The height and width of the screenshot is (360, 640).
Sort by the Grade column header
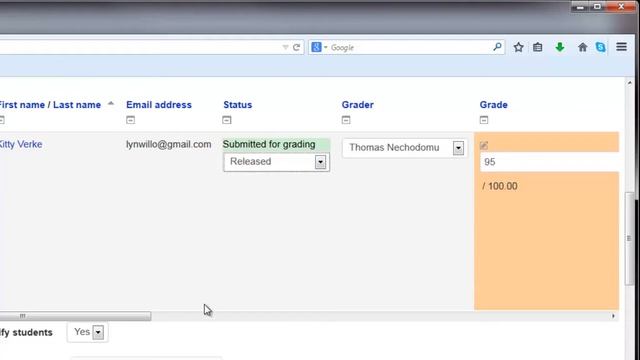coord(493,105)
